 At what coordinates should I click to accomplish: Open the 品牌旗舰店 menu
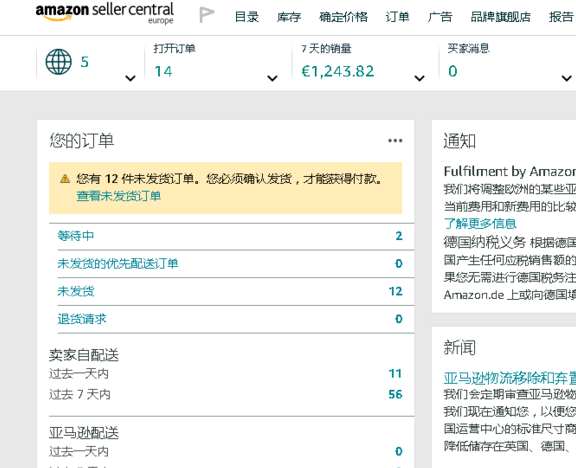pos(501,17)
